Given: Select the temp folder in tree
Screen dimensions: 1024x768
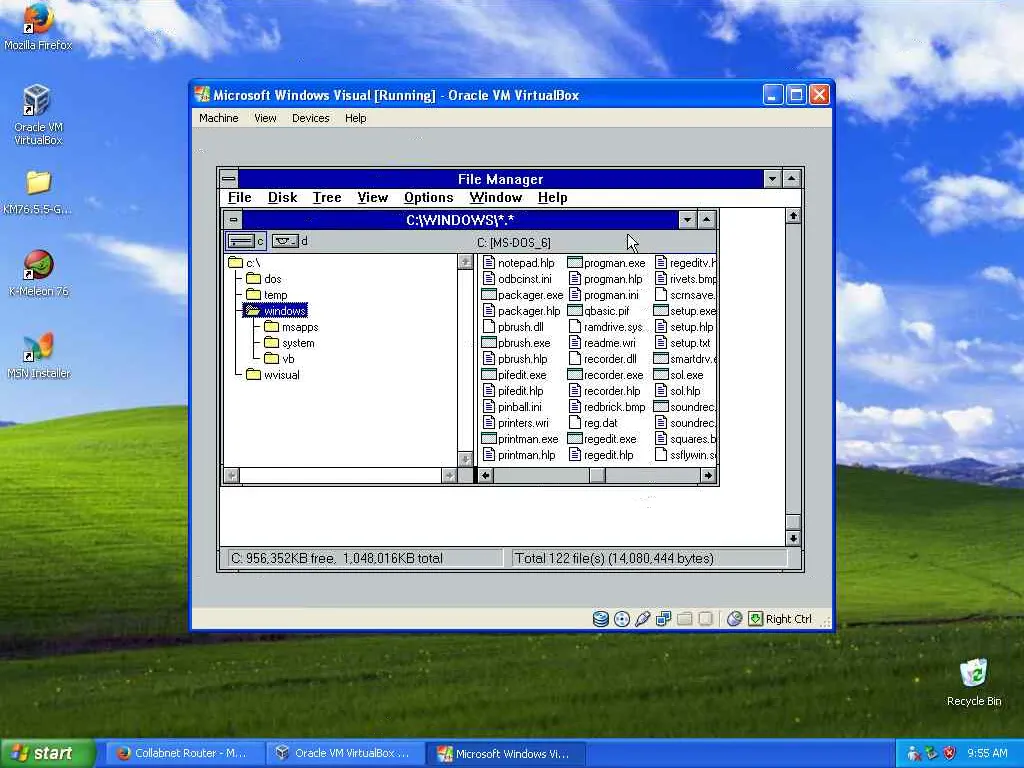Looking at the screenshot, I should click(x=266, y=295).
